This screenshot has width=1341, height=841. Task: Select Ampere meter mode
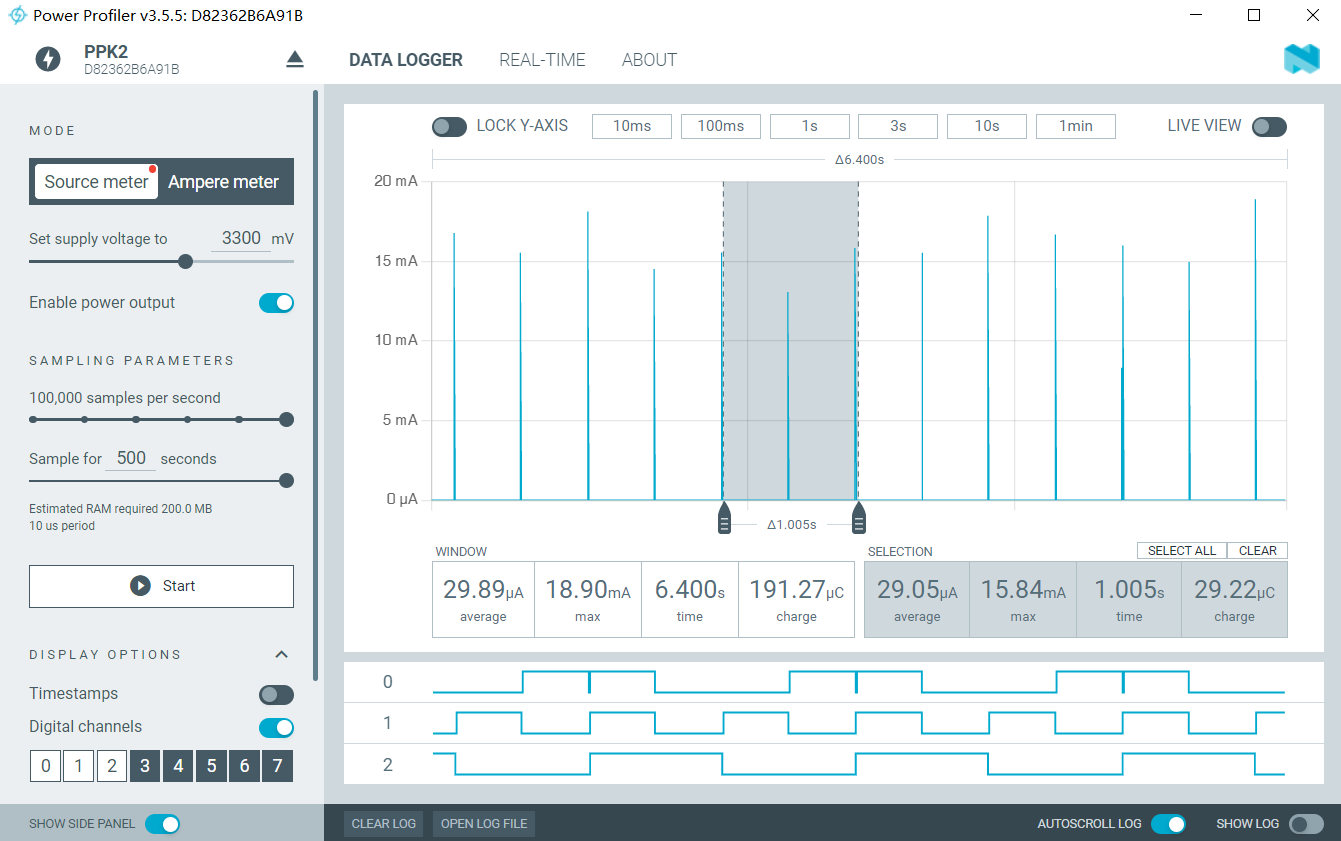tap(224, 182)
